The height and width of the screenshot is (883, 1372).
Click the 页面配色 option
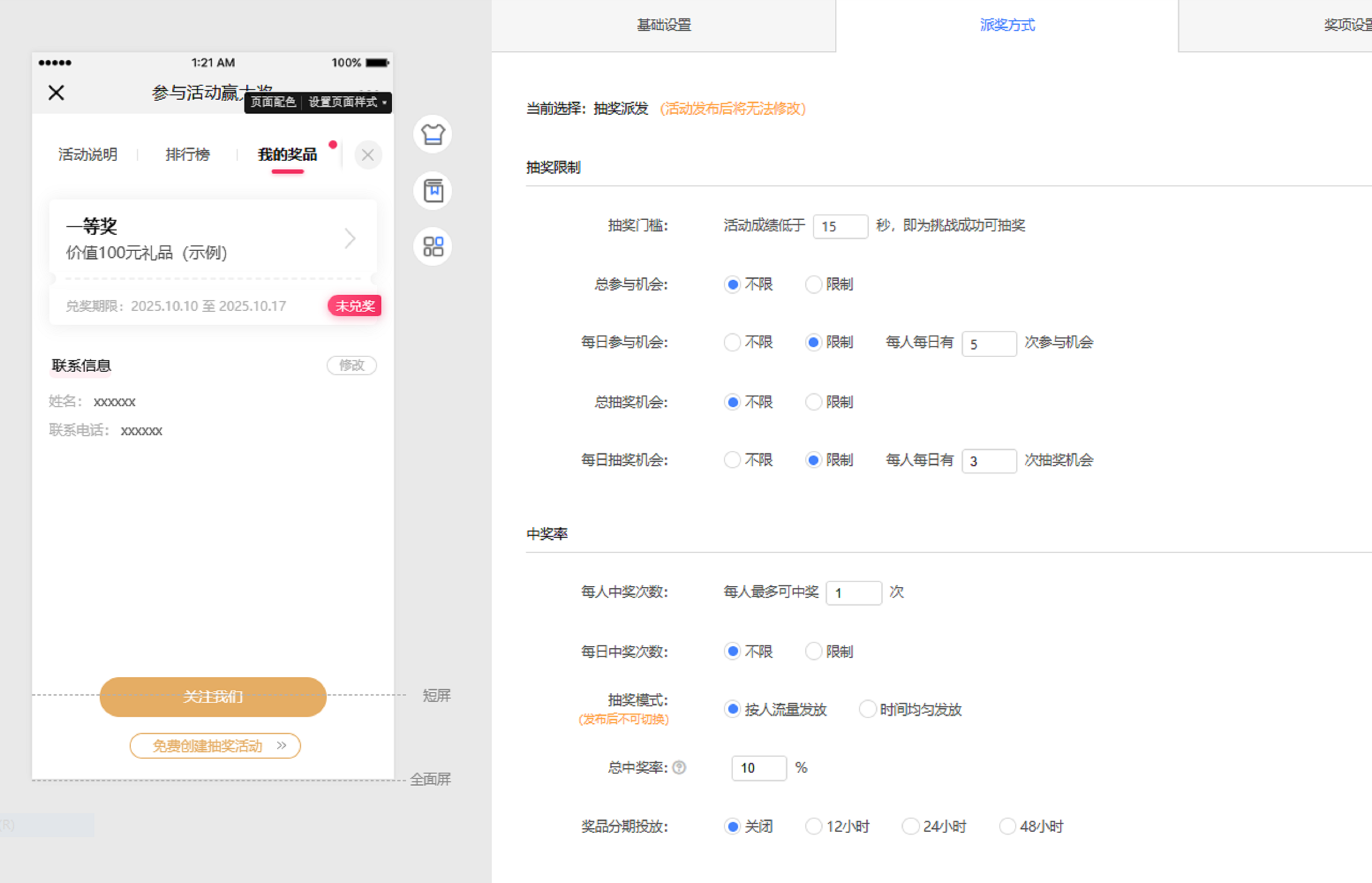(x=273, y=103)
